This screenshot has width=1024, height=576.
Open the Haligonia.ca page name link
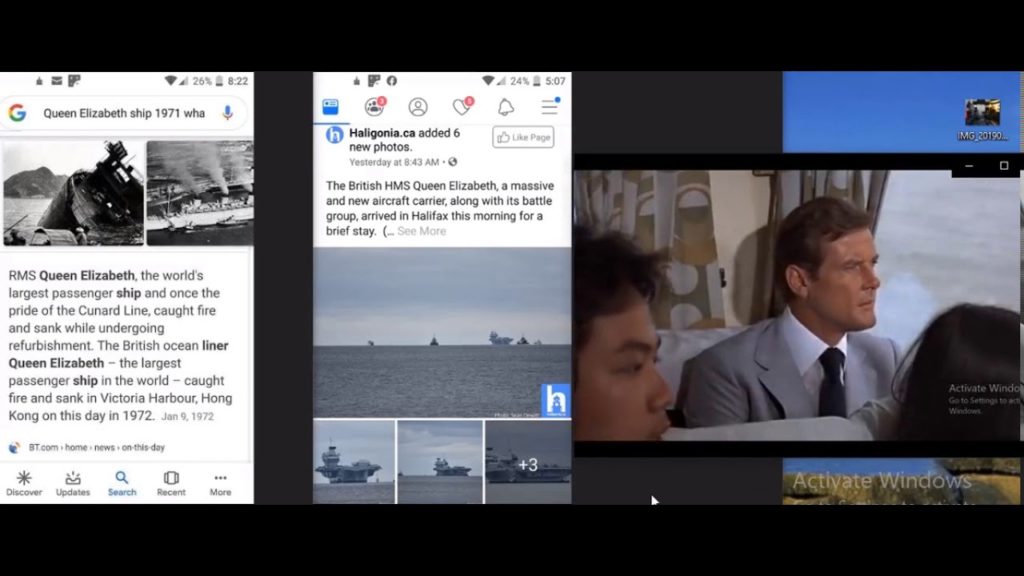tap(382, 133)
